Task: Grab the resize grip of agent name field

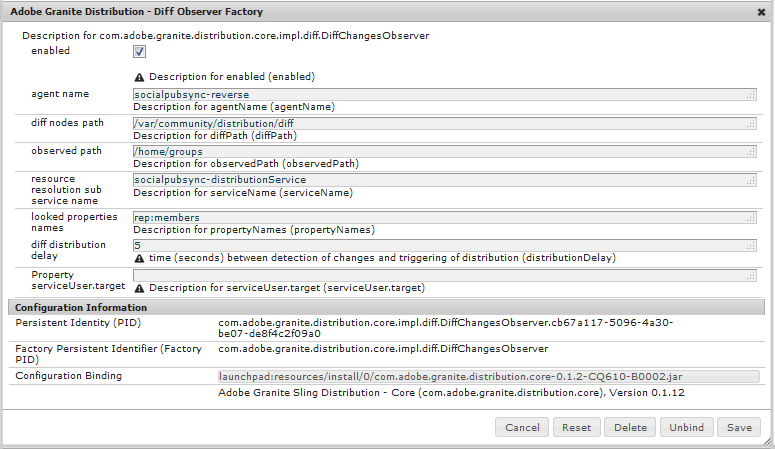Action: (x=751, y=95)
